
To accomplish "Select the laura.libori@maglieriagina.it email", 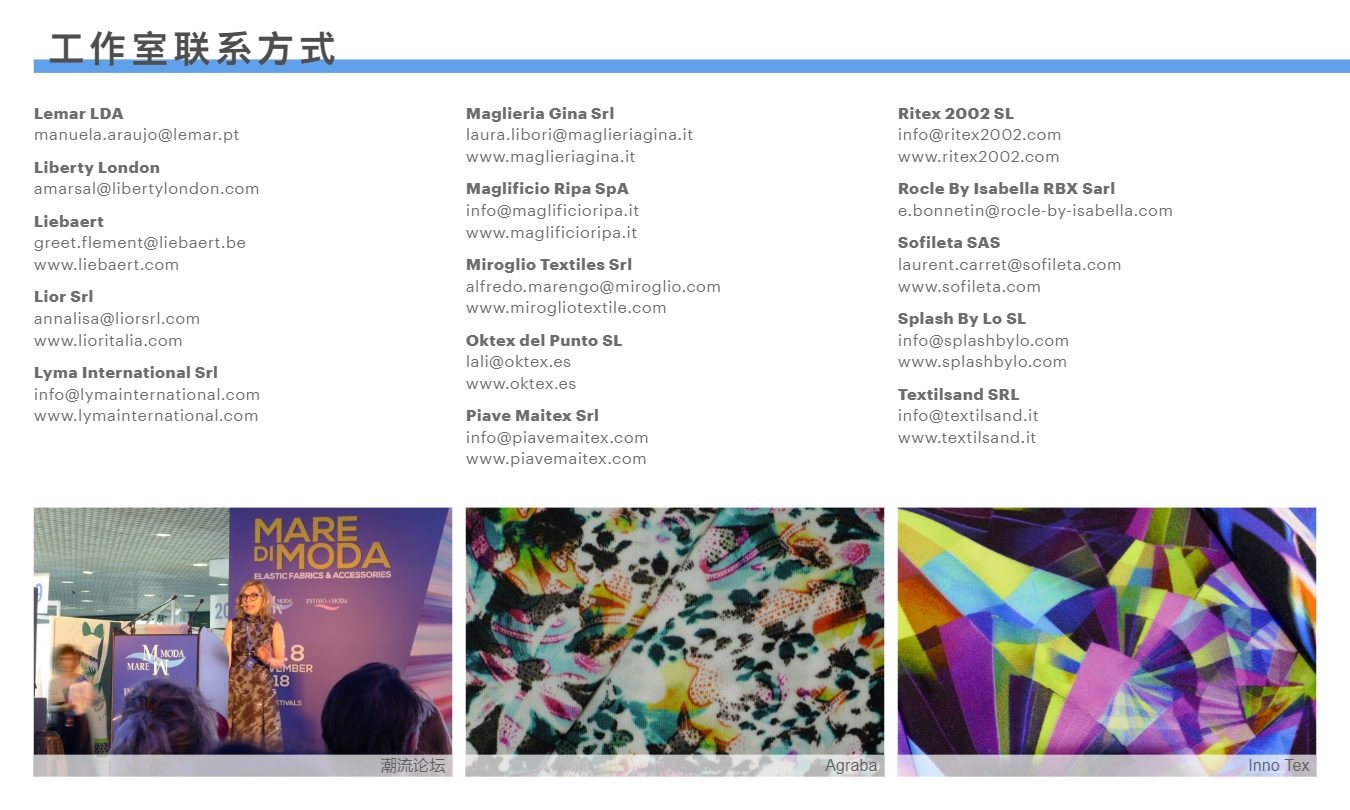I will click(x=579, y=135).
